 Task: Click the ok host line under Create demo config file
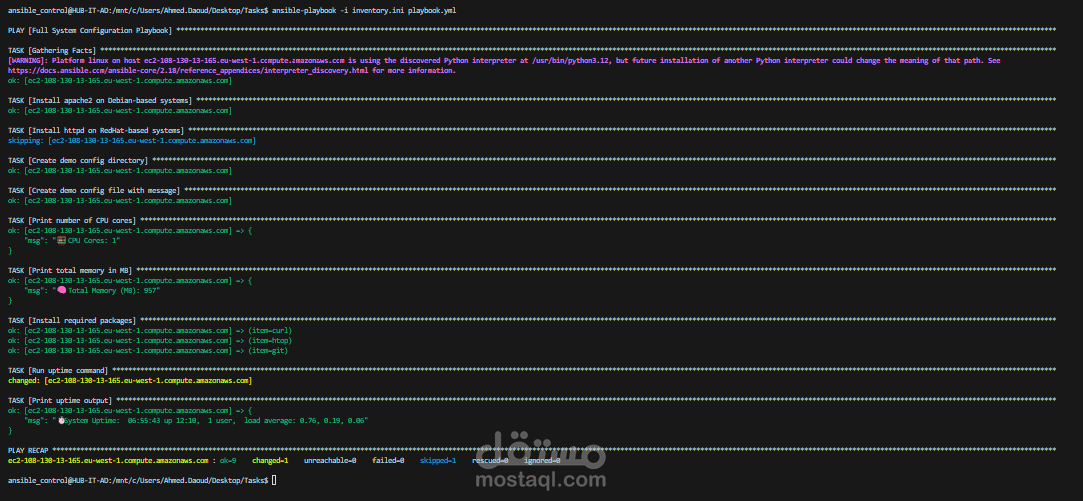[119, 200]
